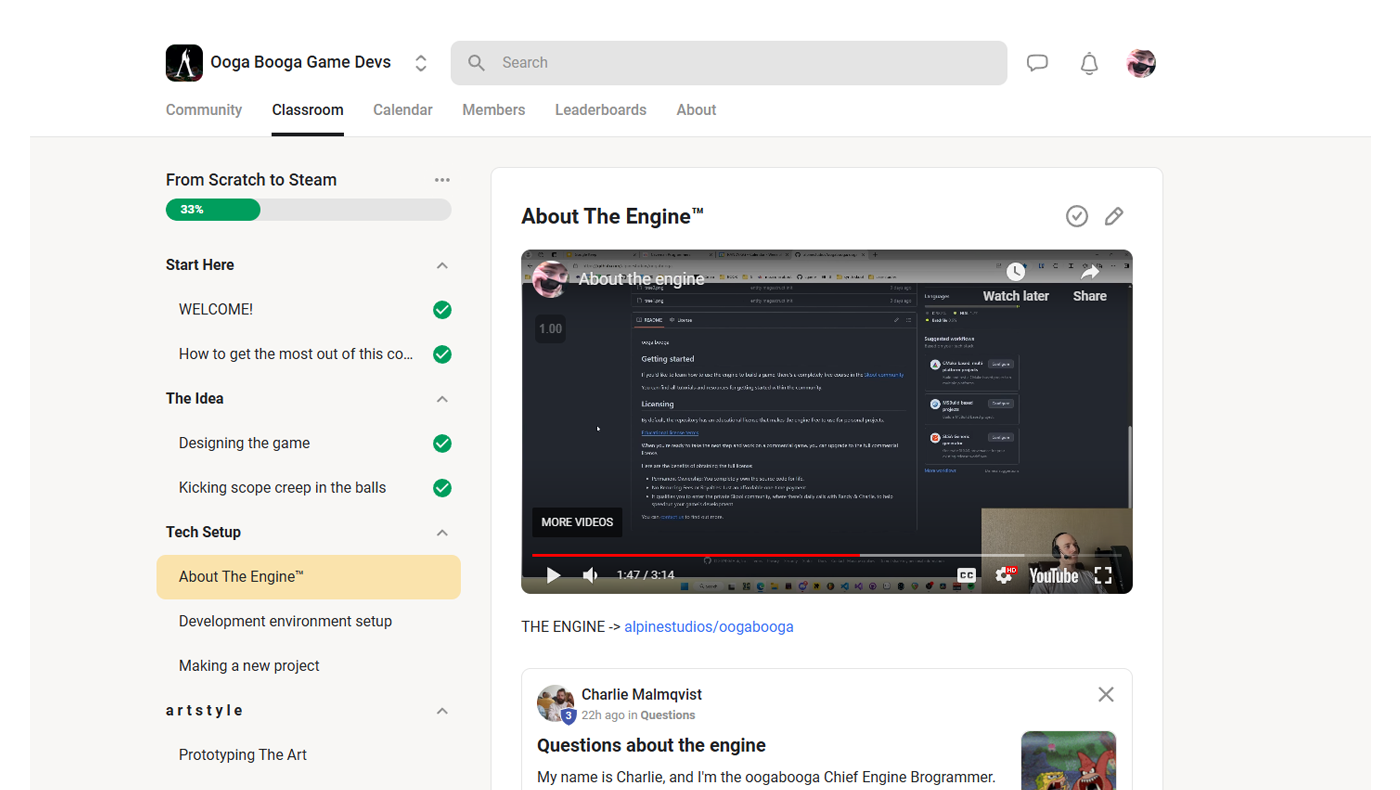Click in the Search field
The image size is (1400, 790).
[x=728, y=63]
